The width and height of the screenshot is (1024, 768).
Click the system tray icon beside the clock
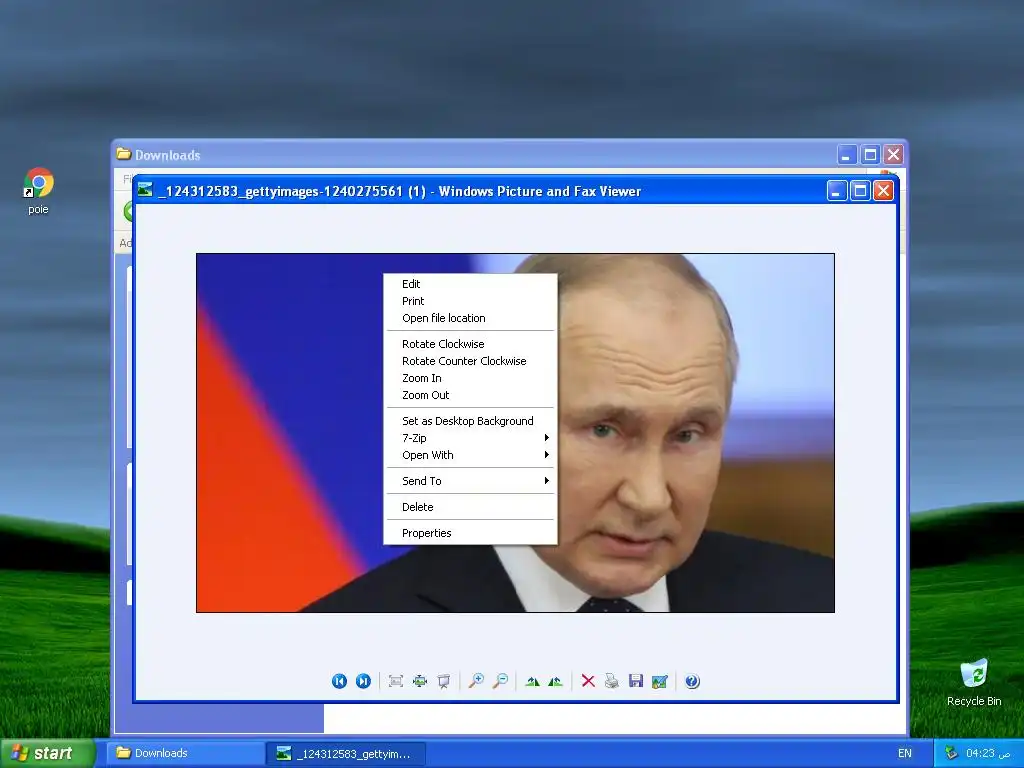click(x=952, y=753)
